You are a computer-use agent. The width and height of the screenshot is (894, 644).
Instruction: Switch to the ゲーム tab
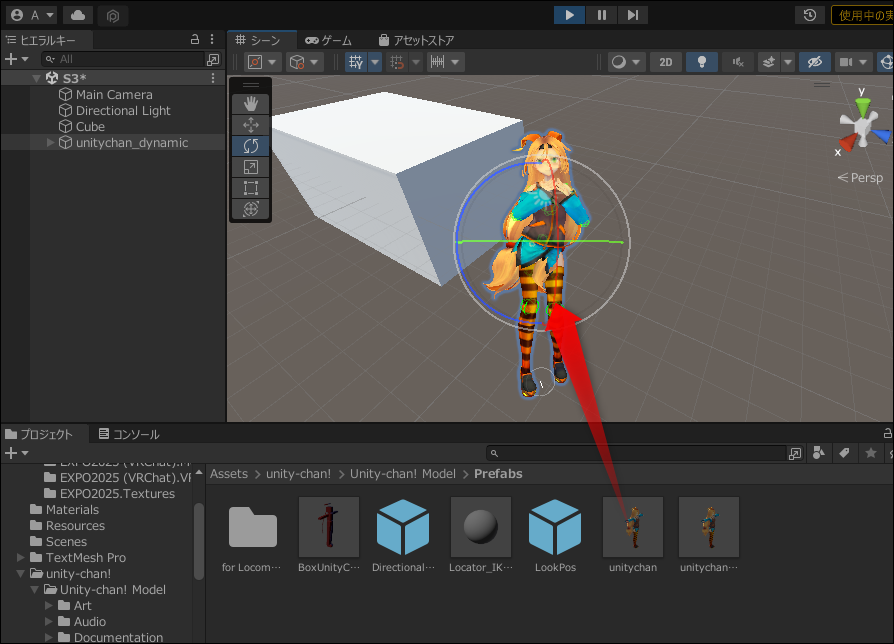[x=328, y=40]
